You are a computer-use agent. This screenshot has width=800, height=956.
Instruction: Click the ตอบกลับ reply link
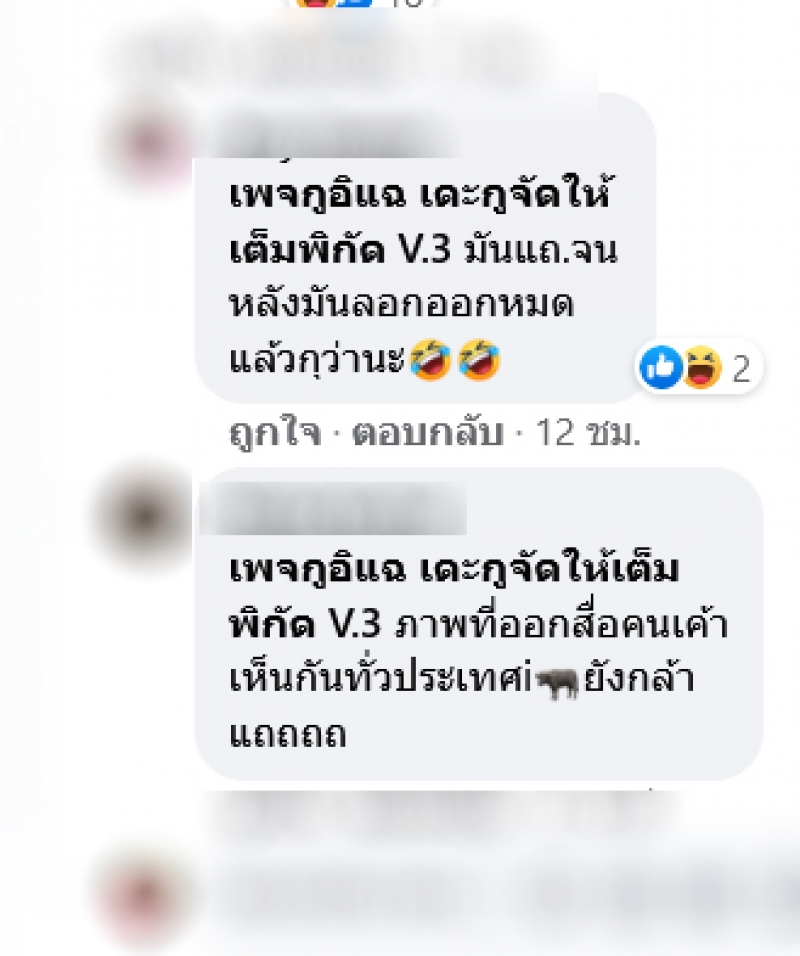[428, 433]
